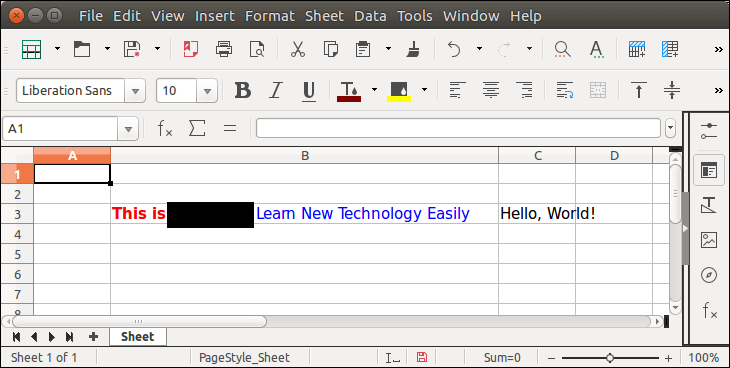The height and width of the screenshot is (368, 730).
Task: Open the Name Box dropdown arrow
Action: click(x=128, y=129)
